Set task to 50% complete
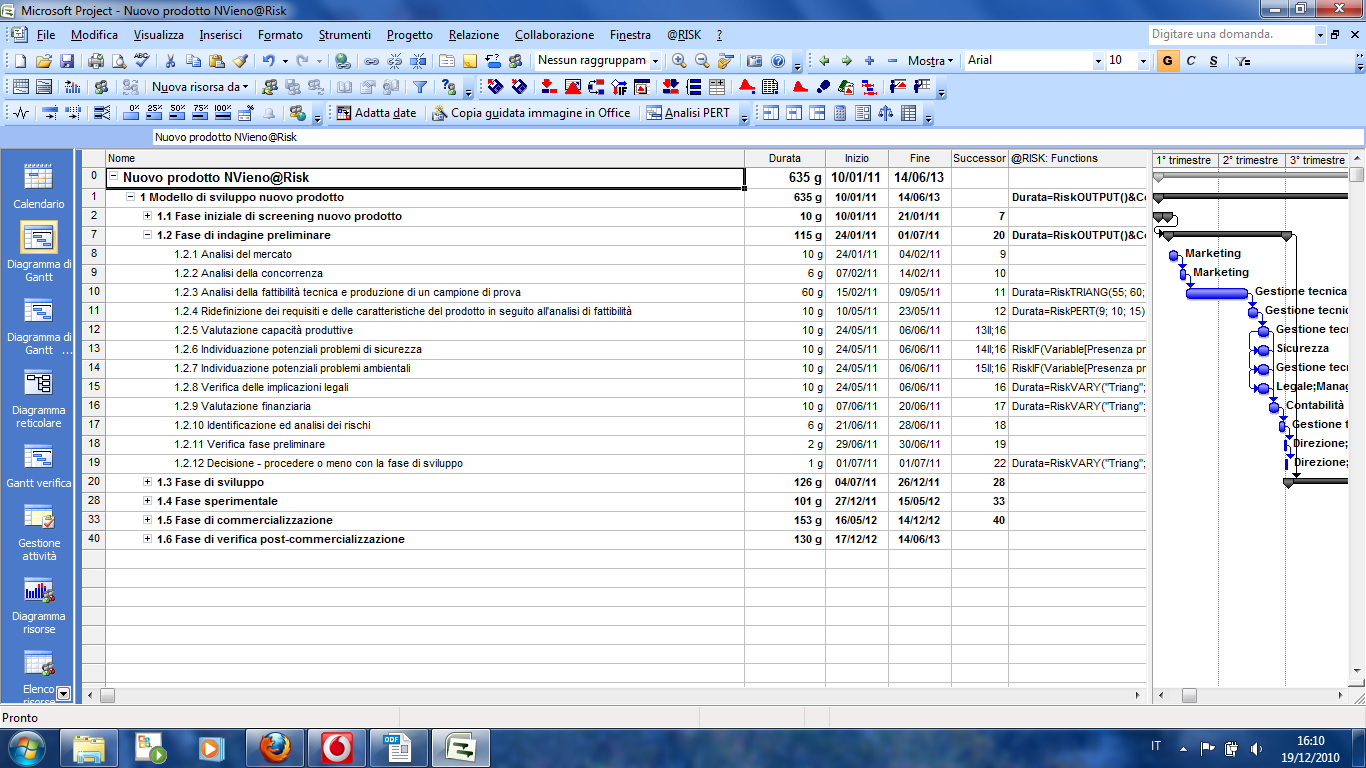 pyautogui.click(x=177, y=112)
